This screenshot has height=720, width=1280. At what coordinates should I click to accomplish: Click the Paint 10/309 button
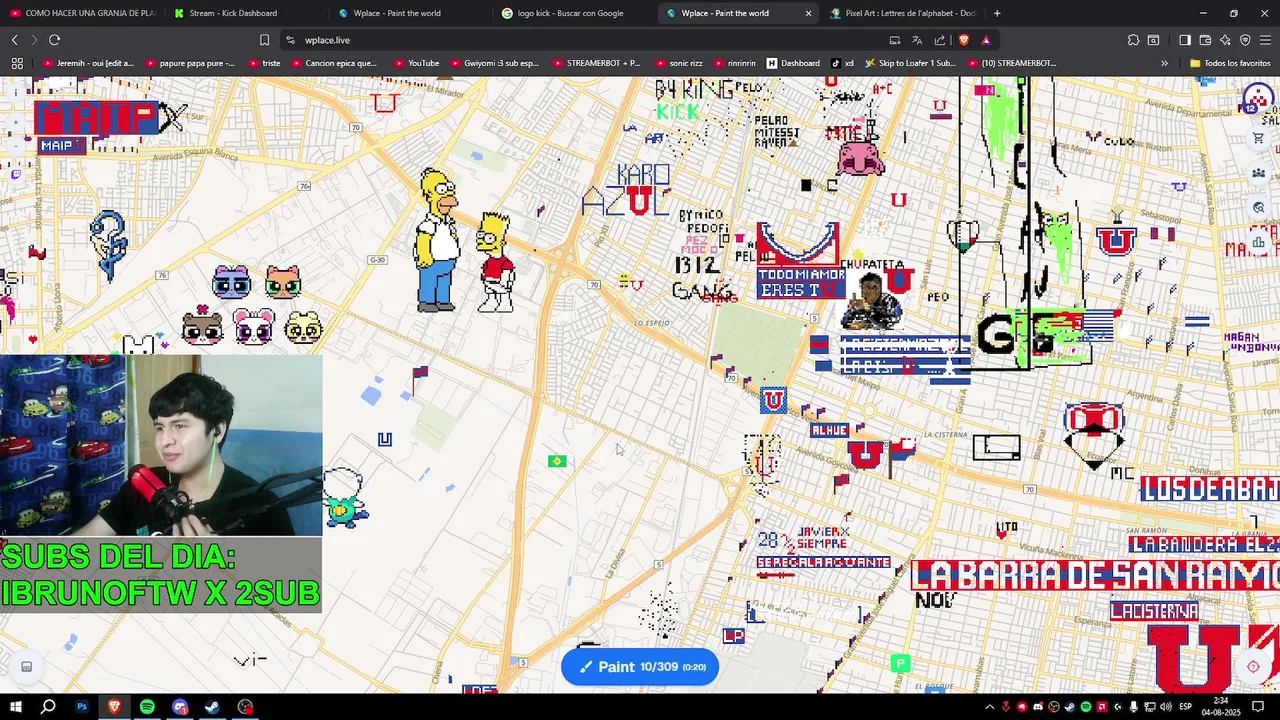pyautogui.click(x=640, y=667)
